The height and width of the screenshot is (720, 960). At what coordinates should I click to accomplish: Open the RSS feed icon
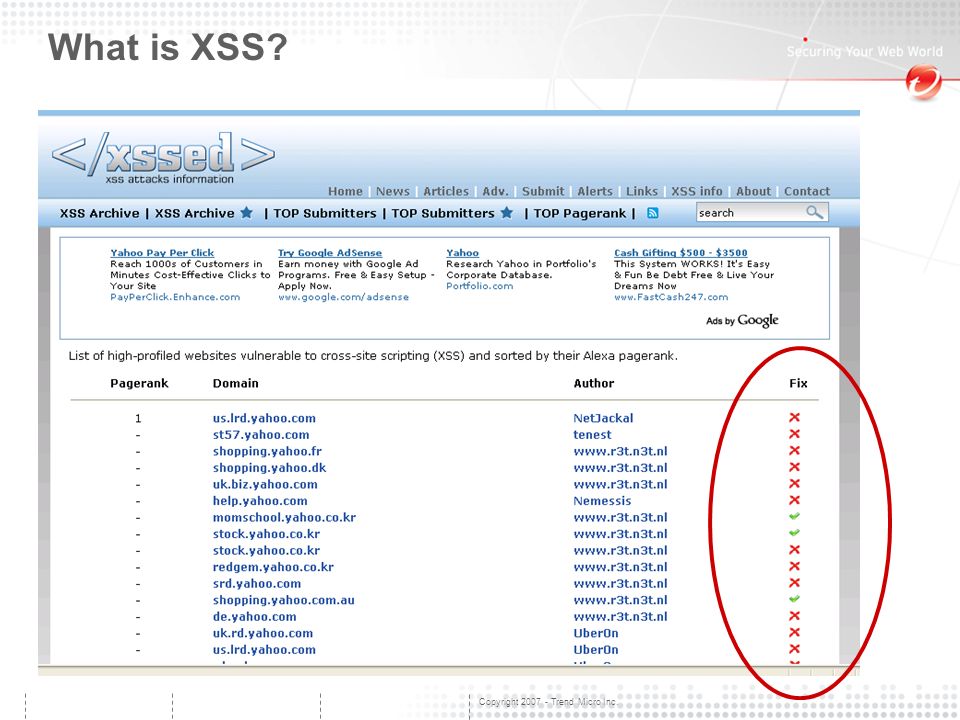653,213
